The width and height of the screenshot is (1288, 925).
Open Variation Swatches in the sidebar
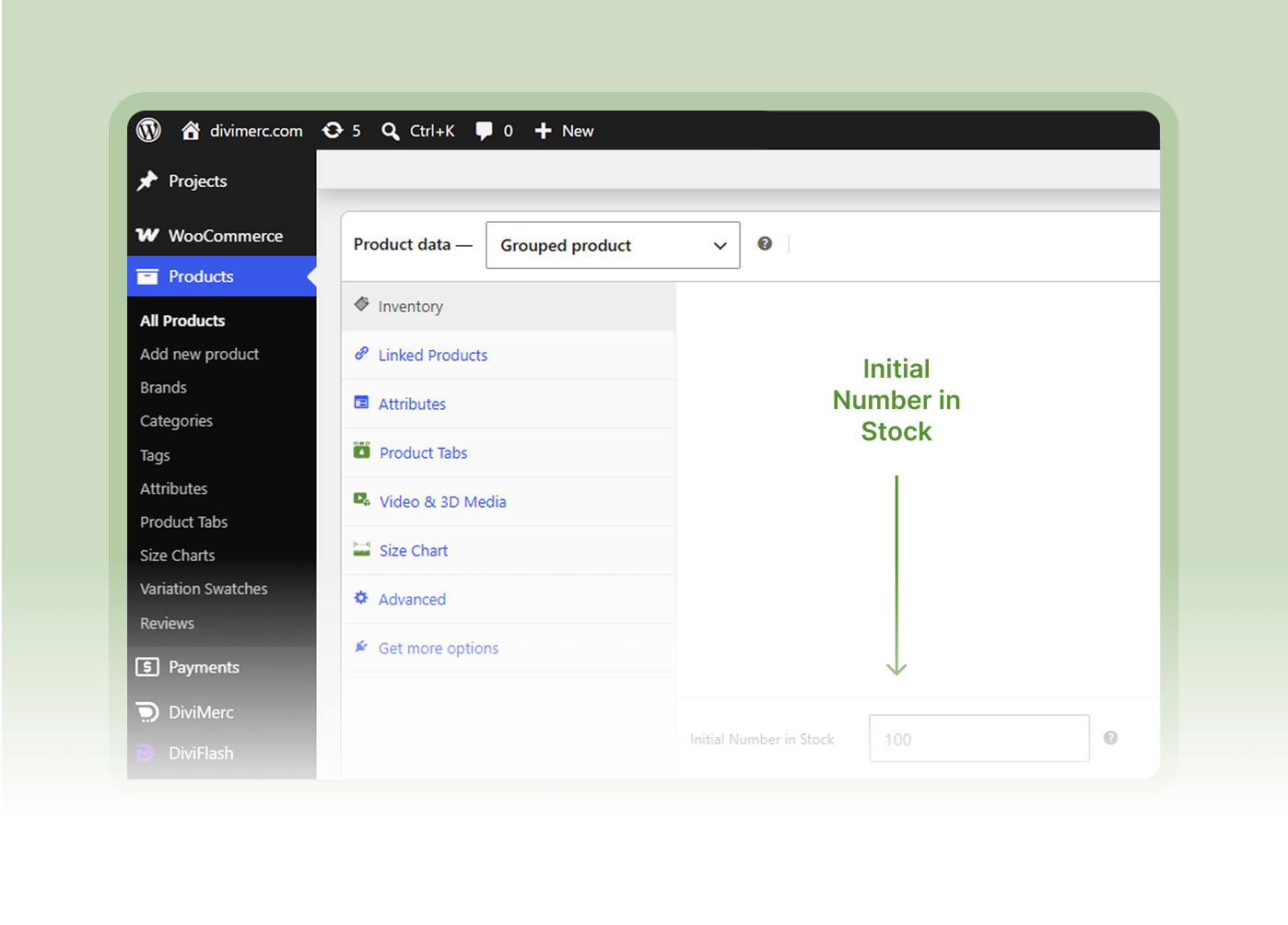coord(204,589)
